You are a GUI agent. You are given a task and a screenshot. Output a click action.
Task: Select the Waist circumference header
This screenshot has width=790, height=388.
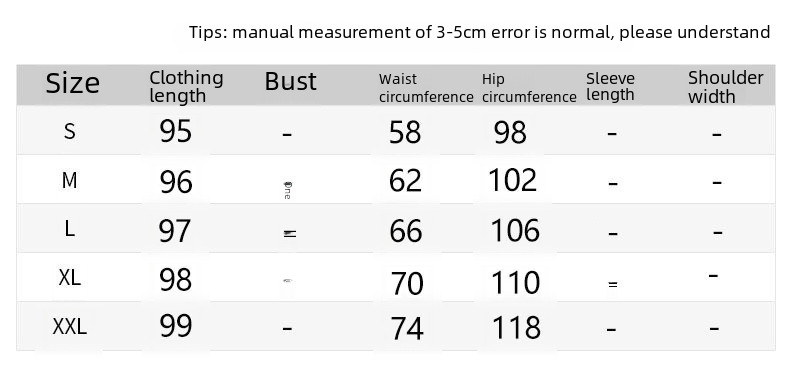click(426, 88)
